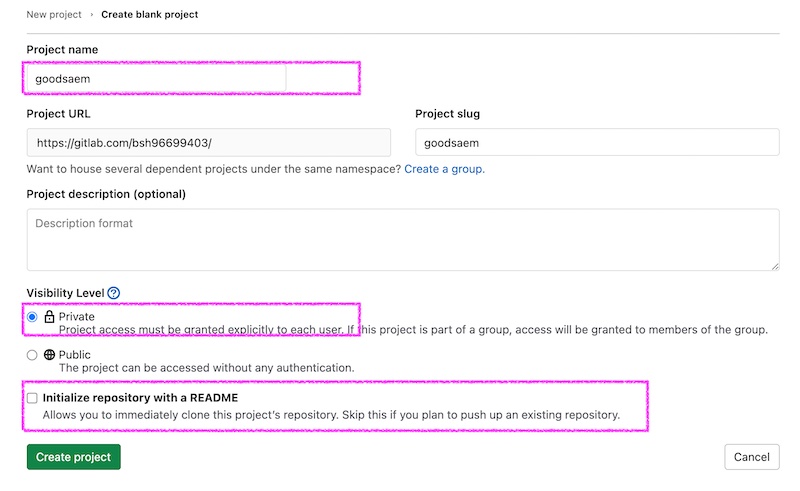
Task: Click the Private label text
Action: (x=77, y=316)
